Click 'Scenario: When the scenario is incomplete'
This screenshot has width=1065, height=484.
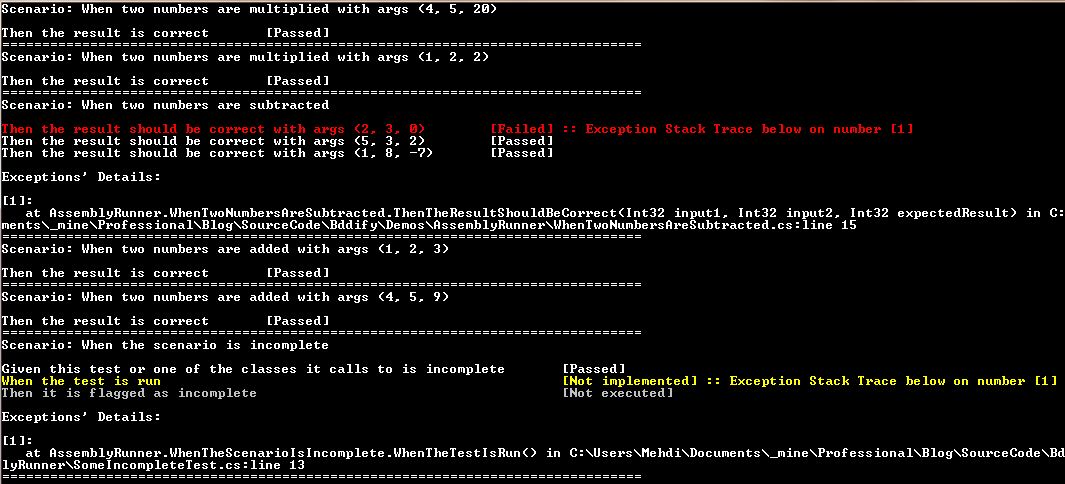(x=165, y=346)
